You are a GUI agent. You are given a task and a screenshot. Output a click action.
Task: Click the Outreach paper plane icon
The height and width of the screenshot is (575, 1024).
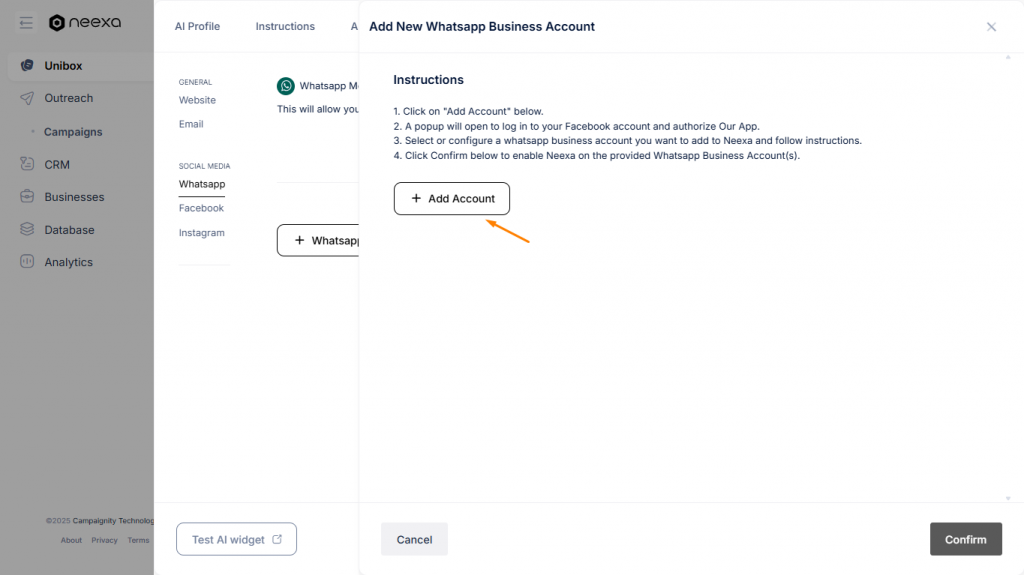27,98
